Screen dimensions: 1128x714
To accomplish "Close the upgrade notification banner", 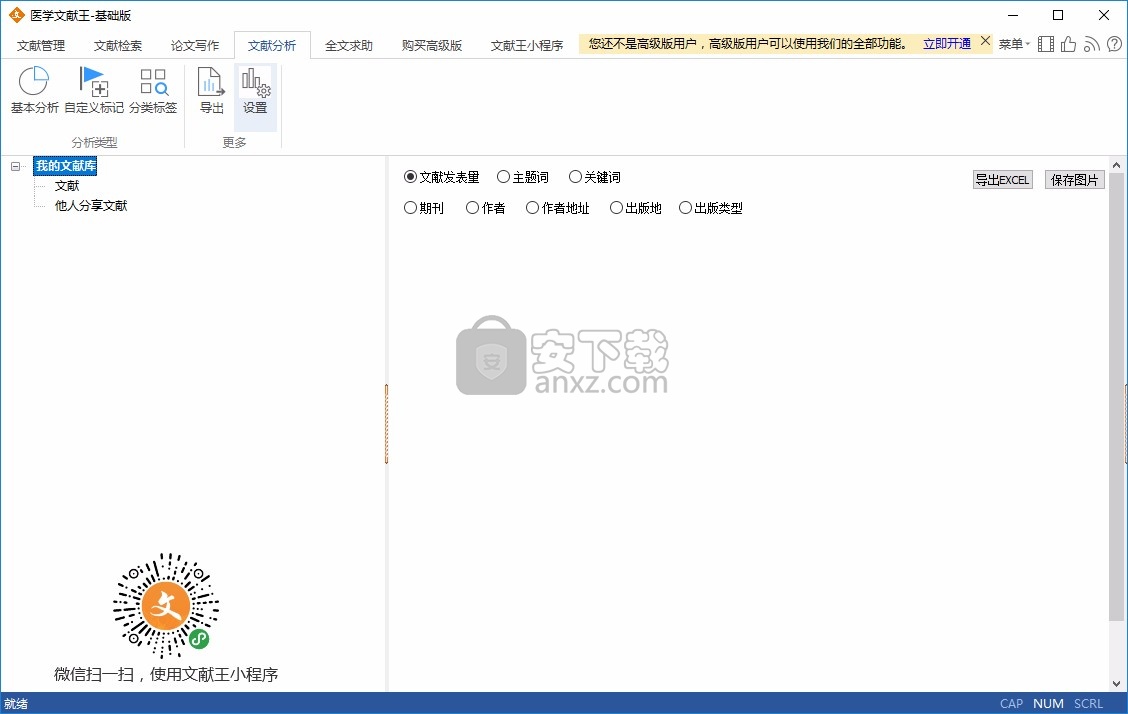I will point(986,42).
